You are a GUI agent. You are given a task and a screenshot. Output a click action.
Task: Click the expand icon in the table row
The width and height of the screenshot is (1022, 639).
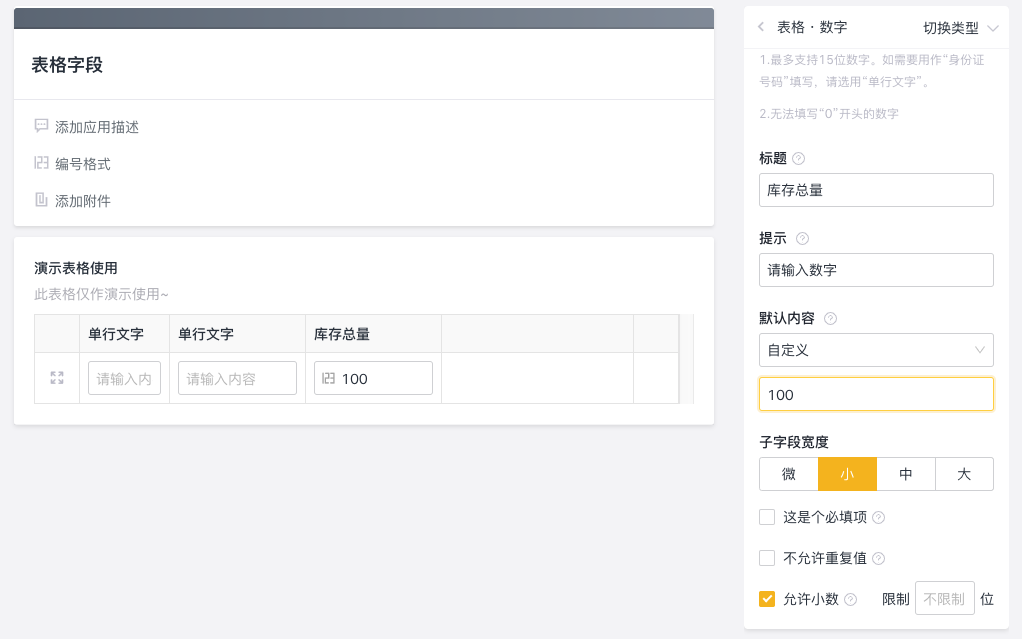coord(57,378)
